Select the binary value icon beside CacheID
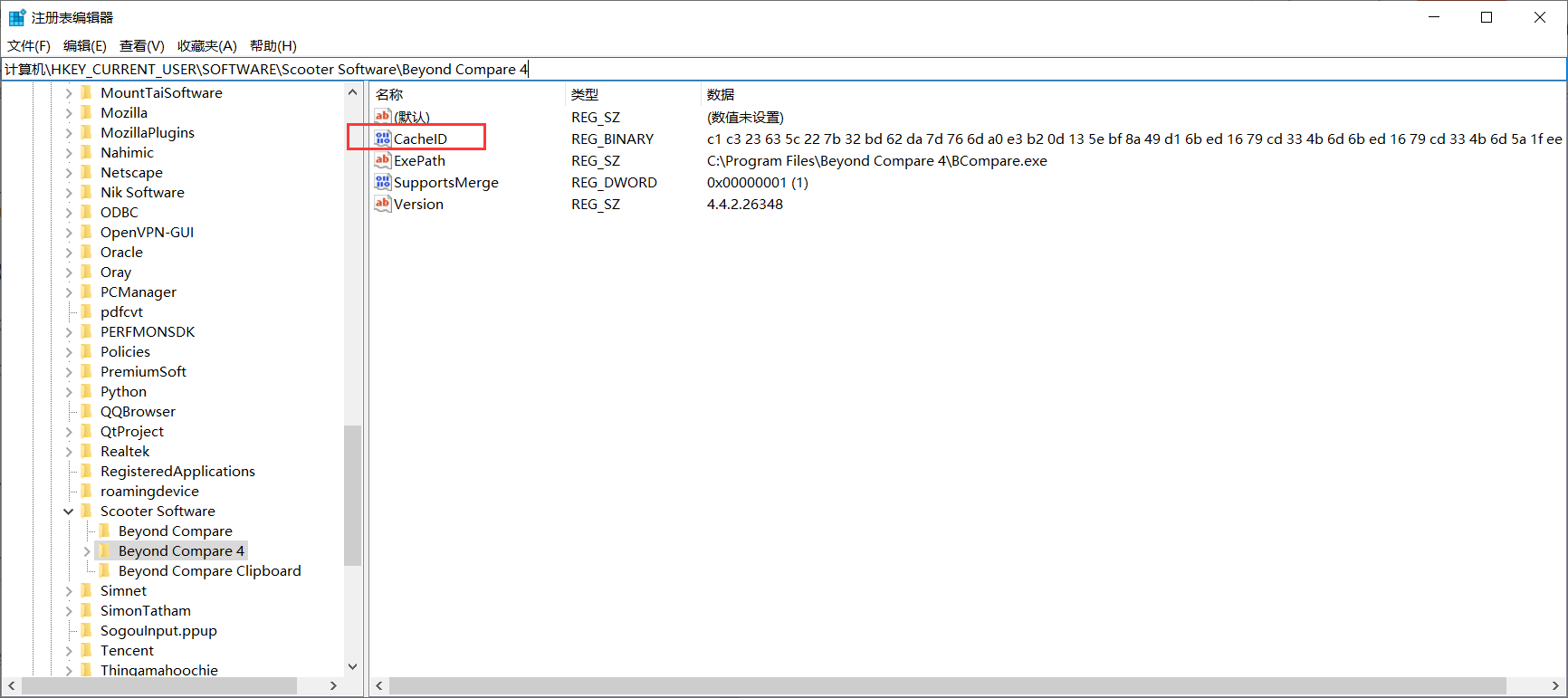The height and width of the screenshot is (698, 1568). 383,139
